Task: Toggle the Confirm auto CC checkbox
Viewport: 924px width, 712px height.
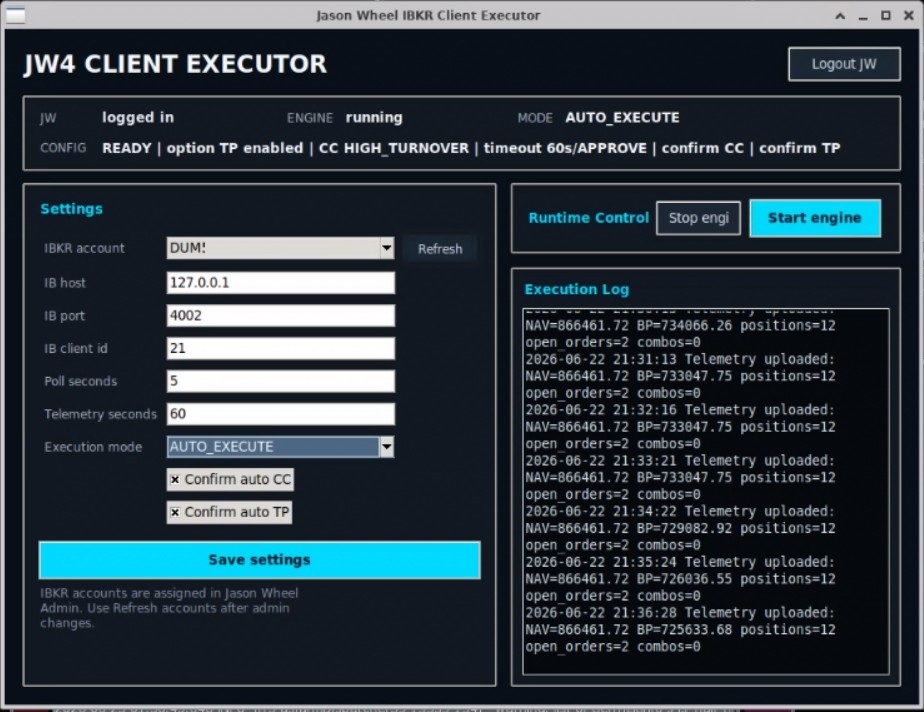Action: coord(230,479)
